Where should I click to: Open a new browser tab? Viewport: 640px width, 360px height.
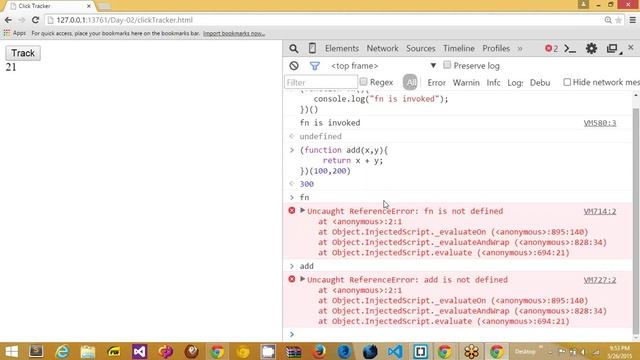pos(104,6)
